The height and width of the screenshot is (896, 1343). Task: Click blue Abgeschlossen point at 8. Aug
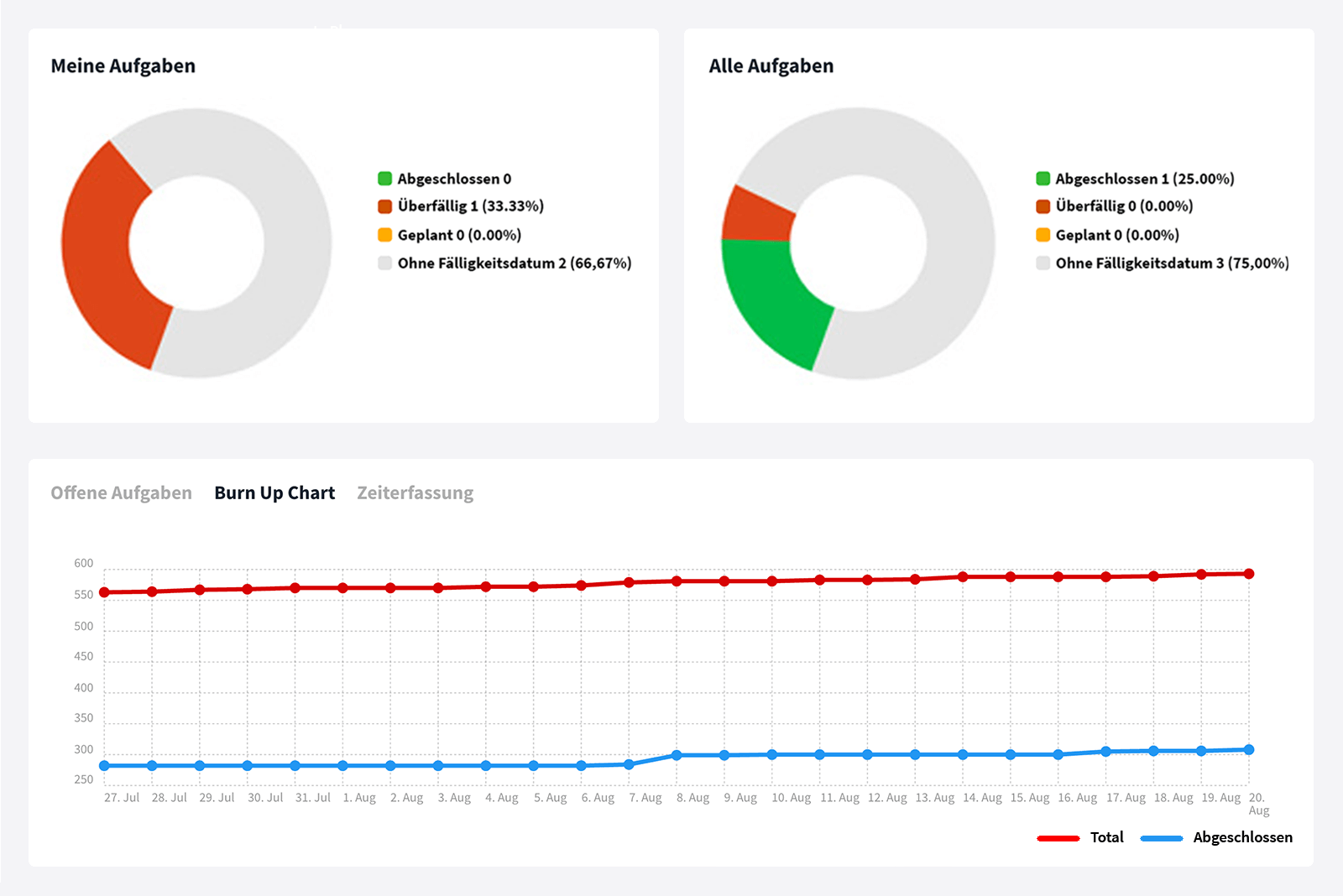[677, 756]
